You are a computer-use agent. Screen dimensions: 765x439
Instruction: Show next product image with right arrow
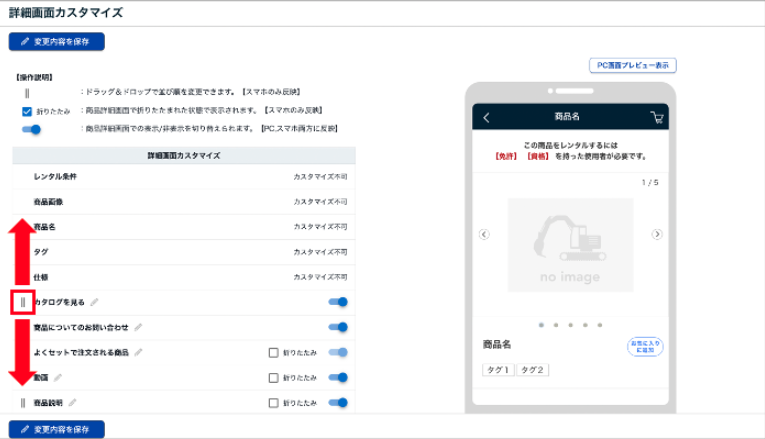657,234
